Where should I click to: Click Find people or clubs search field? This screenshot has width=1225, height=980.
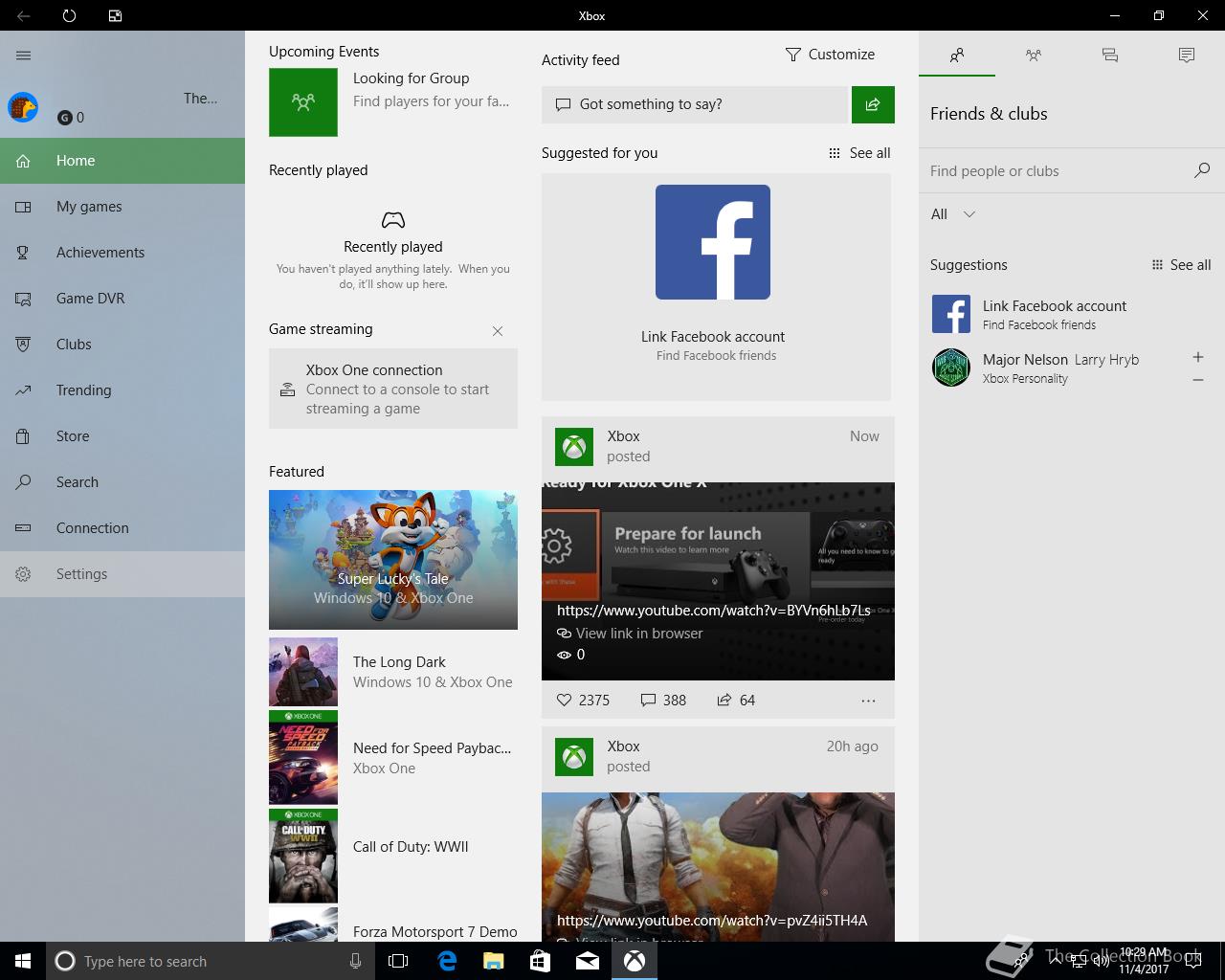click(x=1058, y=171)
